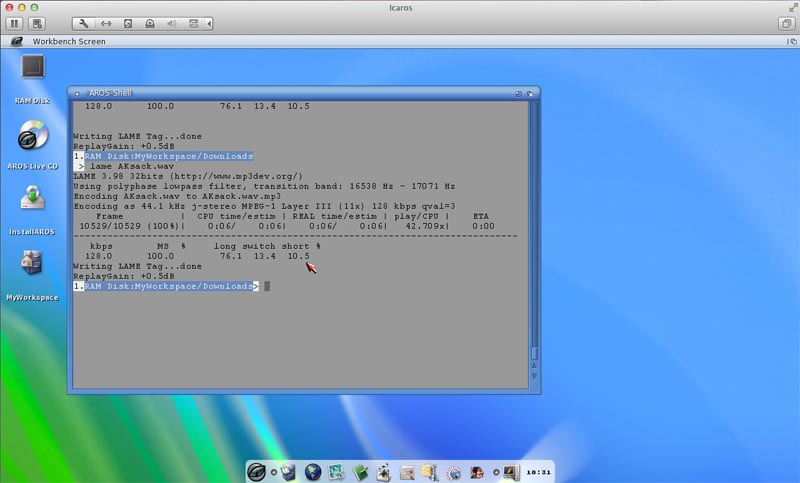
Task: Click the Mac fullscreen arrows at top right
Action: click(x=793, y=7)
